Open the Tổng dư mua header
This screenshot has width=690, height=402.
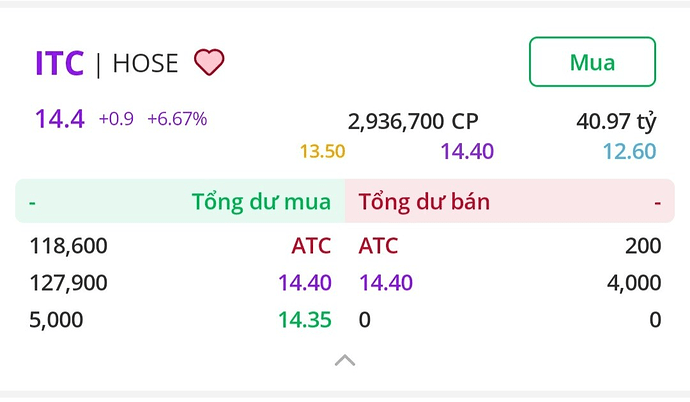(261, 202)
